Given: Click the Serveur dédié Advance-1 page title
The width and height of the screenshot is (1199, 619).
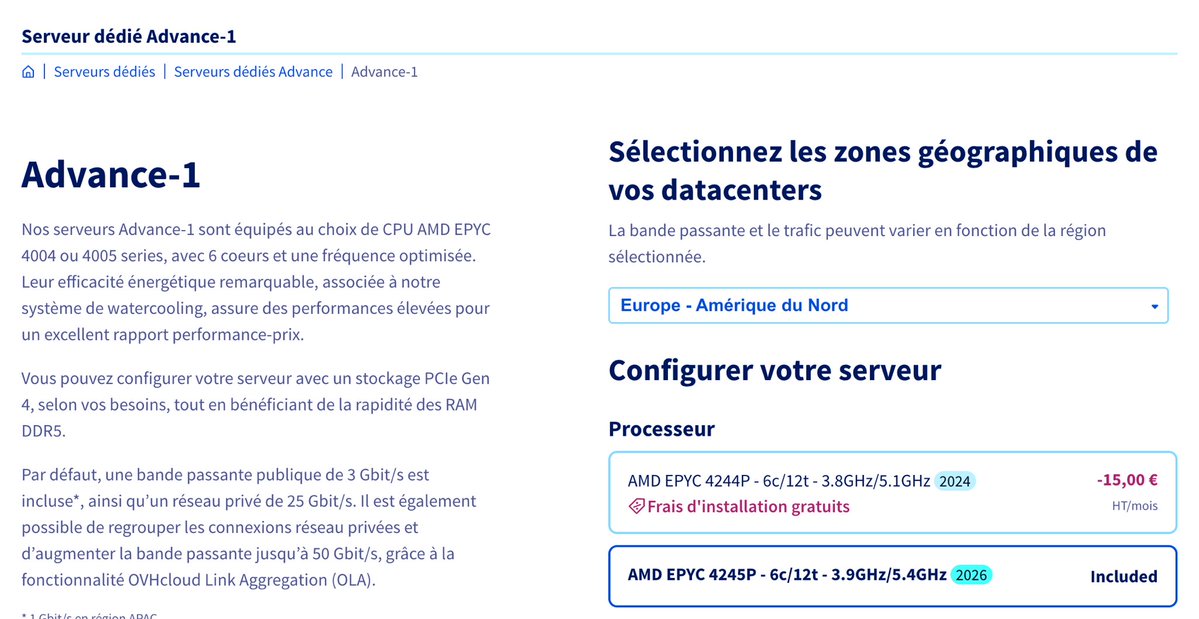Looking at the screenshot, I should coord(128,36).
